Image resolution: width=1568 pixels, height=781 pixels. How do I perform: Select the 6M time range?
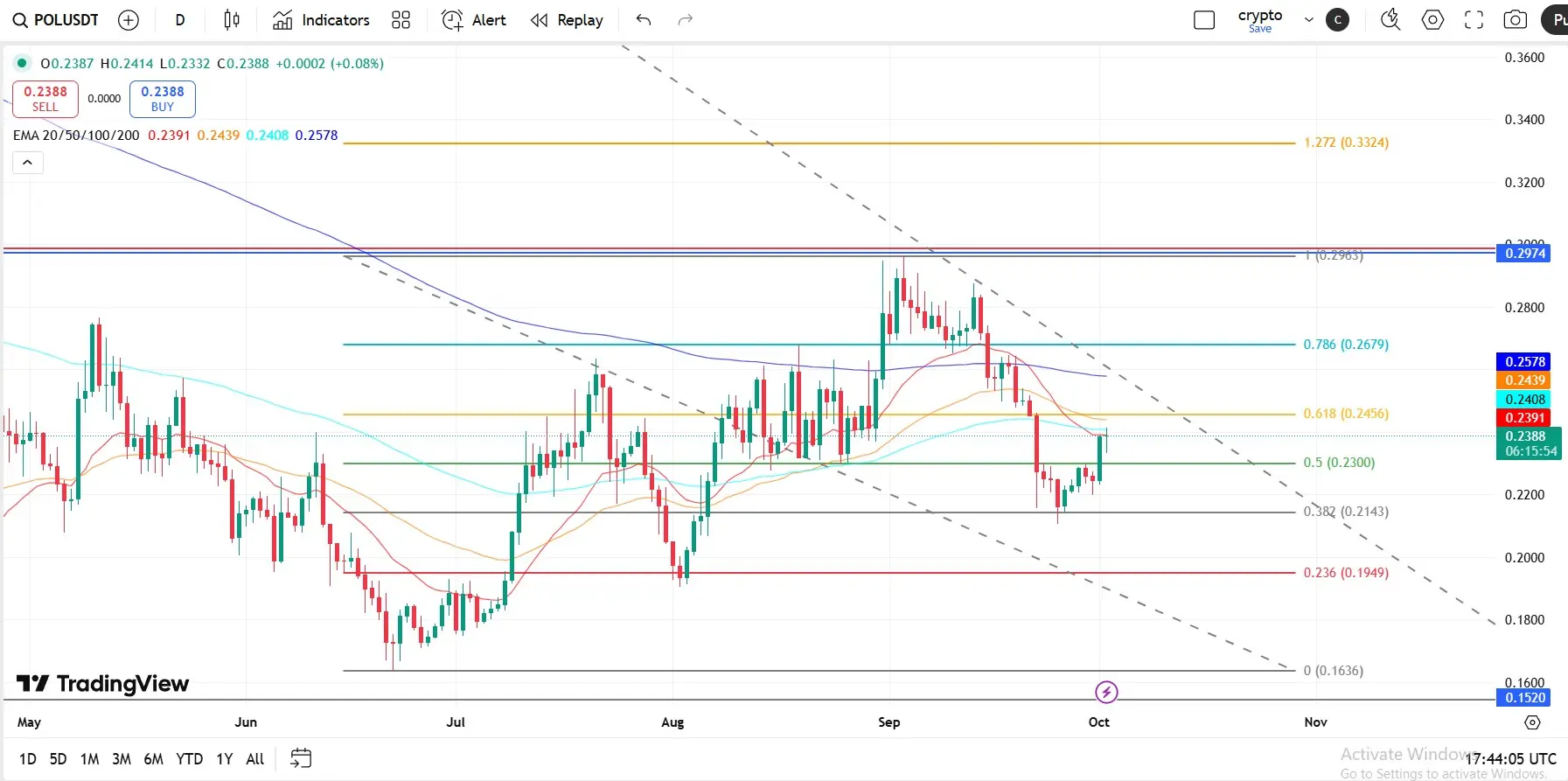154,759
